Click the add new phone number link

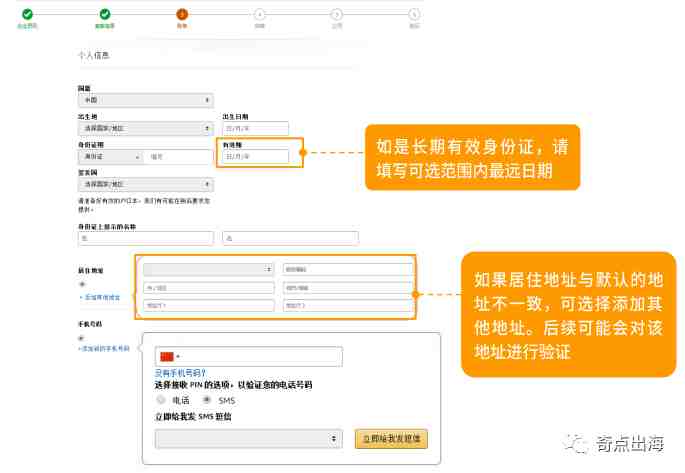[x=104, y=349]
